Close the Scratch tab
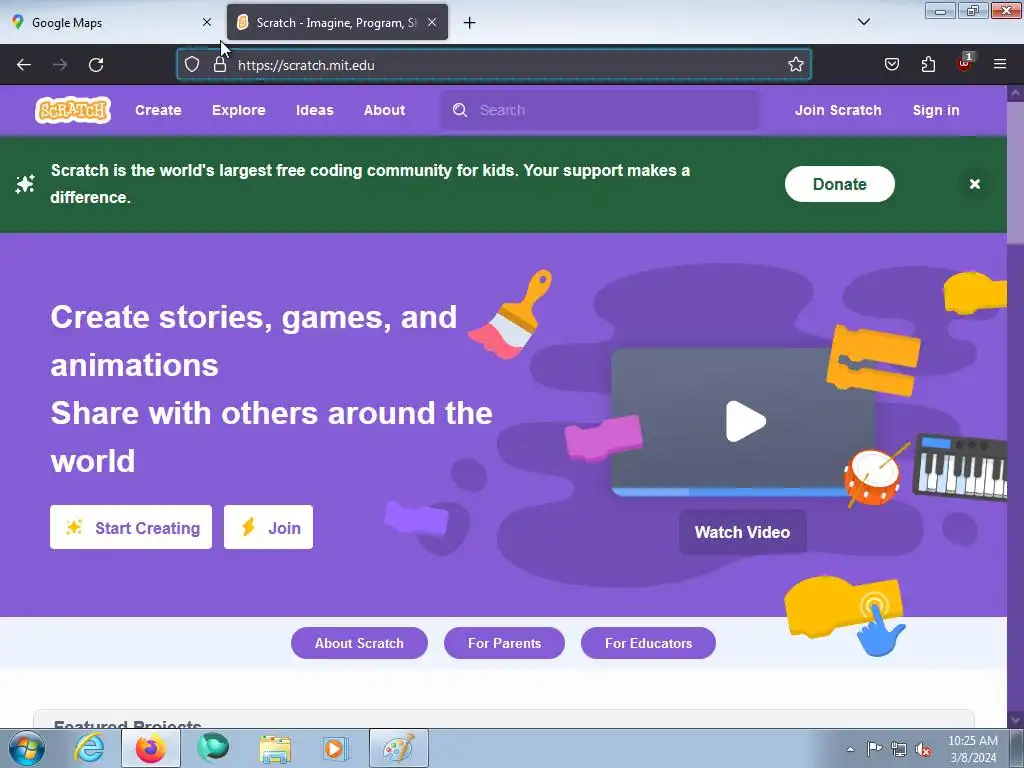The width and height of the screenshot is (1024, 768). point(432,22)
